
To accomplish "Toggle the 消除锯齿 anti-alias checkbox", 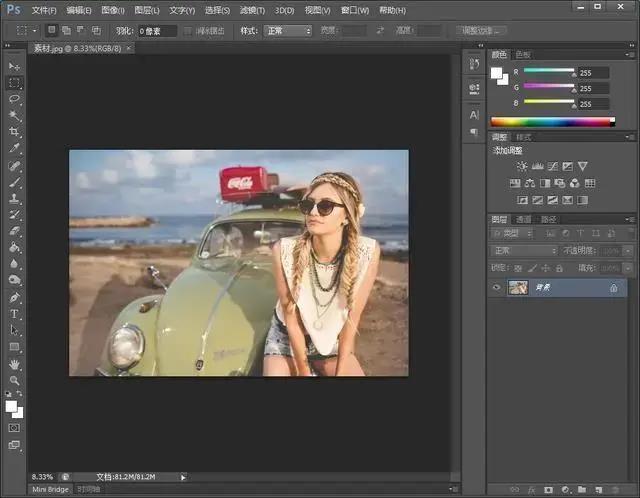I will click(x=187, y=31).
